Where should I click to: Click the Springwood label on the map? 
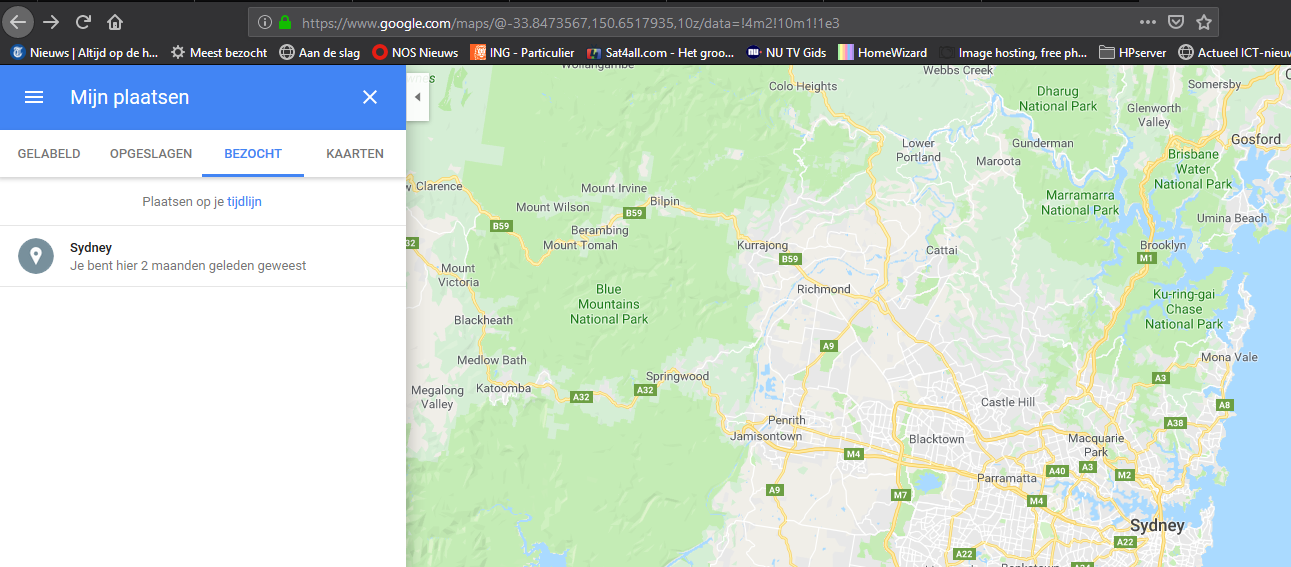[x=677, y=377]
